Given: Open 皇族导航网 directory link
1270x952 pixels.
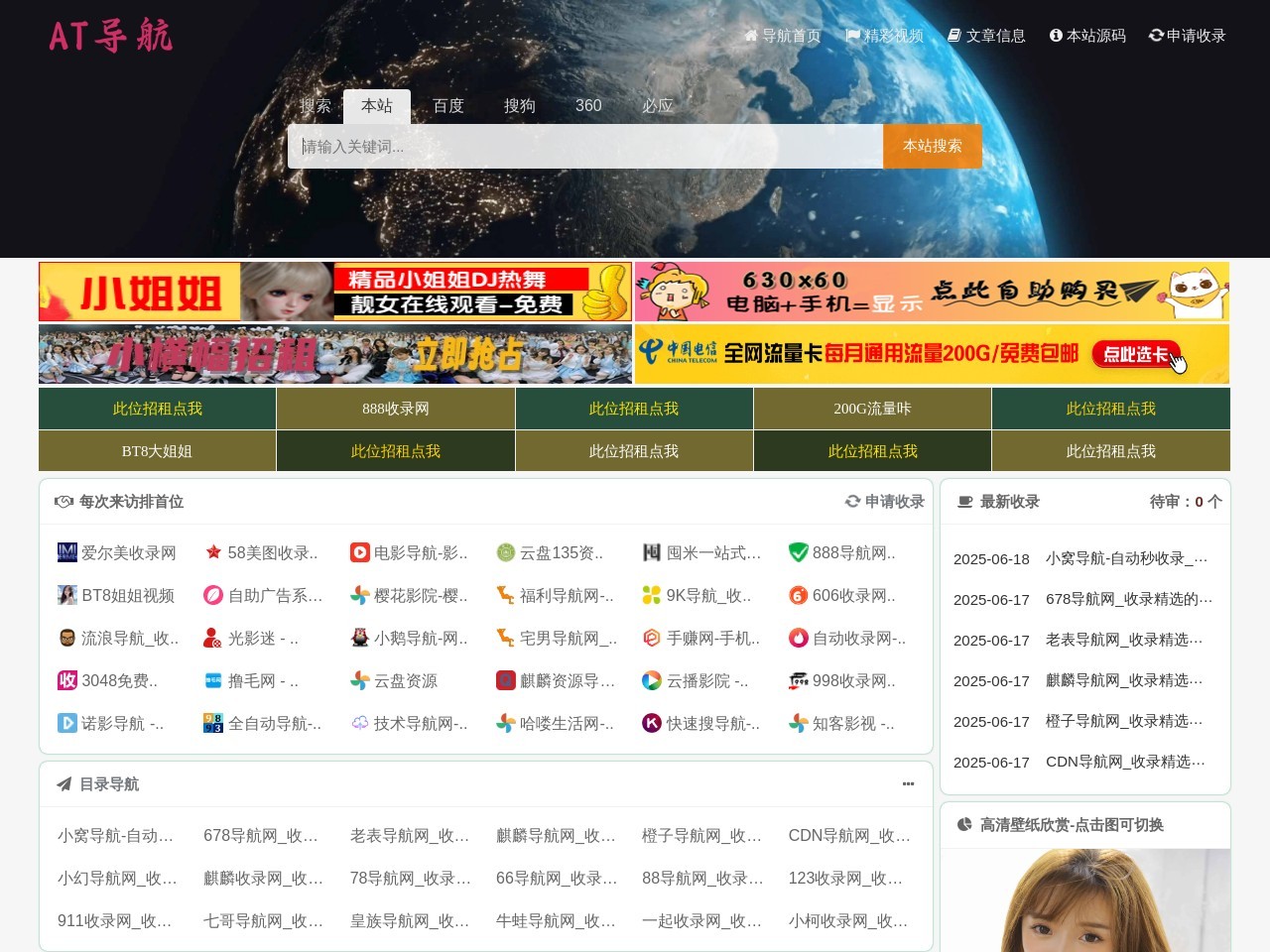Looking at the screenshot, I should pos(410,921).
